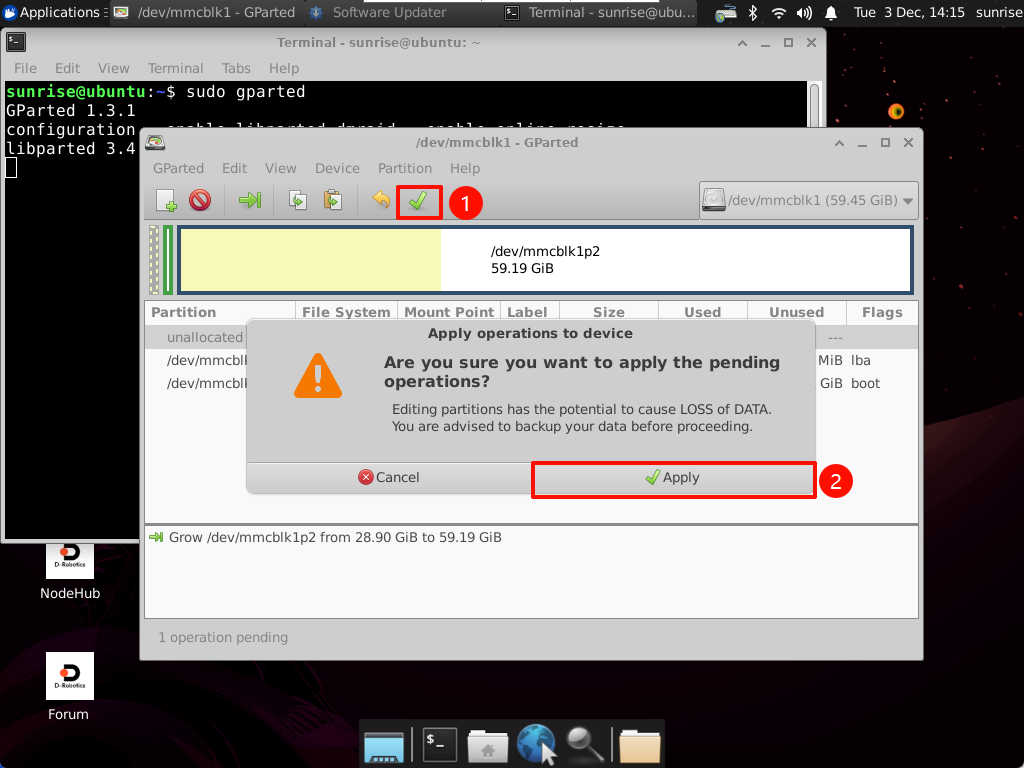This screenshot has height=768, width=1024.
Task: Select the Forum desktop icon
Action: point(69,687)
